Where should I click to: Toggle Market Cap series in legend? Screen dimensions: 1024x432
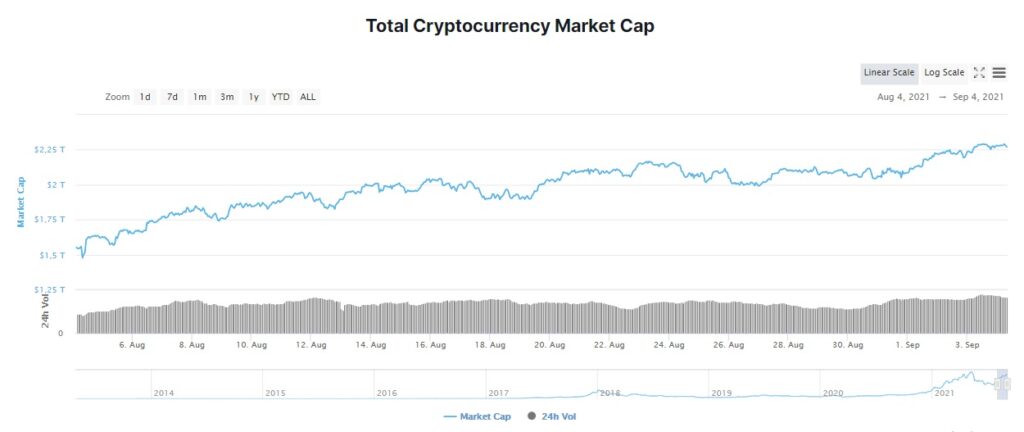point(477,416)
